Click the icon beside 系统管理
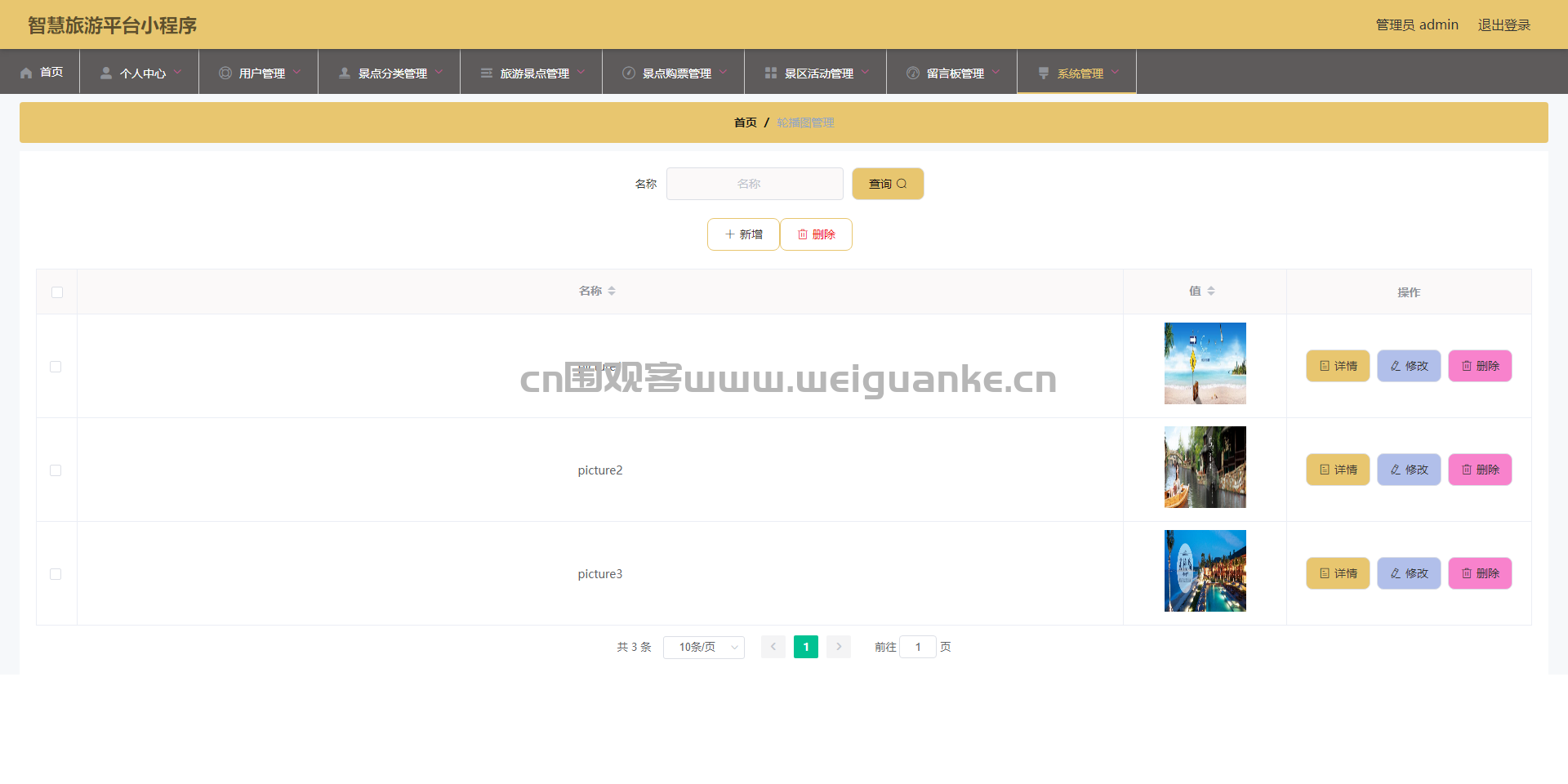 pos(1044,73)
